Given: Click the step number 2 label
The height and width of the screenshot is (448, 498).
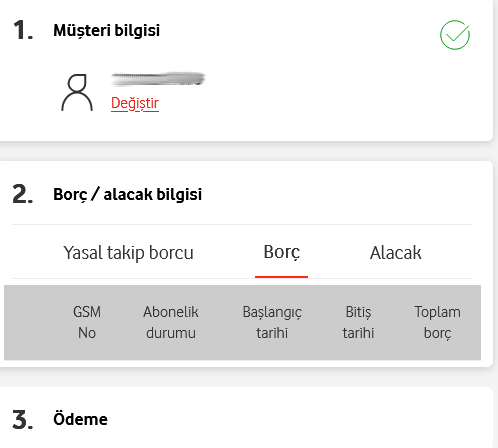Looking at the screenshot, I should (23, 194).
